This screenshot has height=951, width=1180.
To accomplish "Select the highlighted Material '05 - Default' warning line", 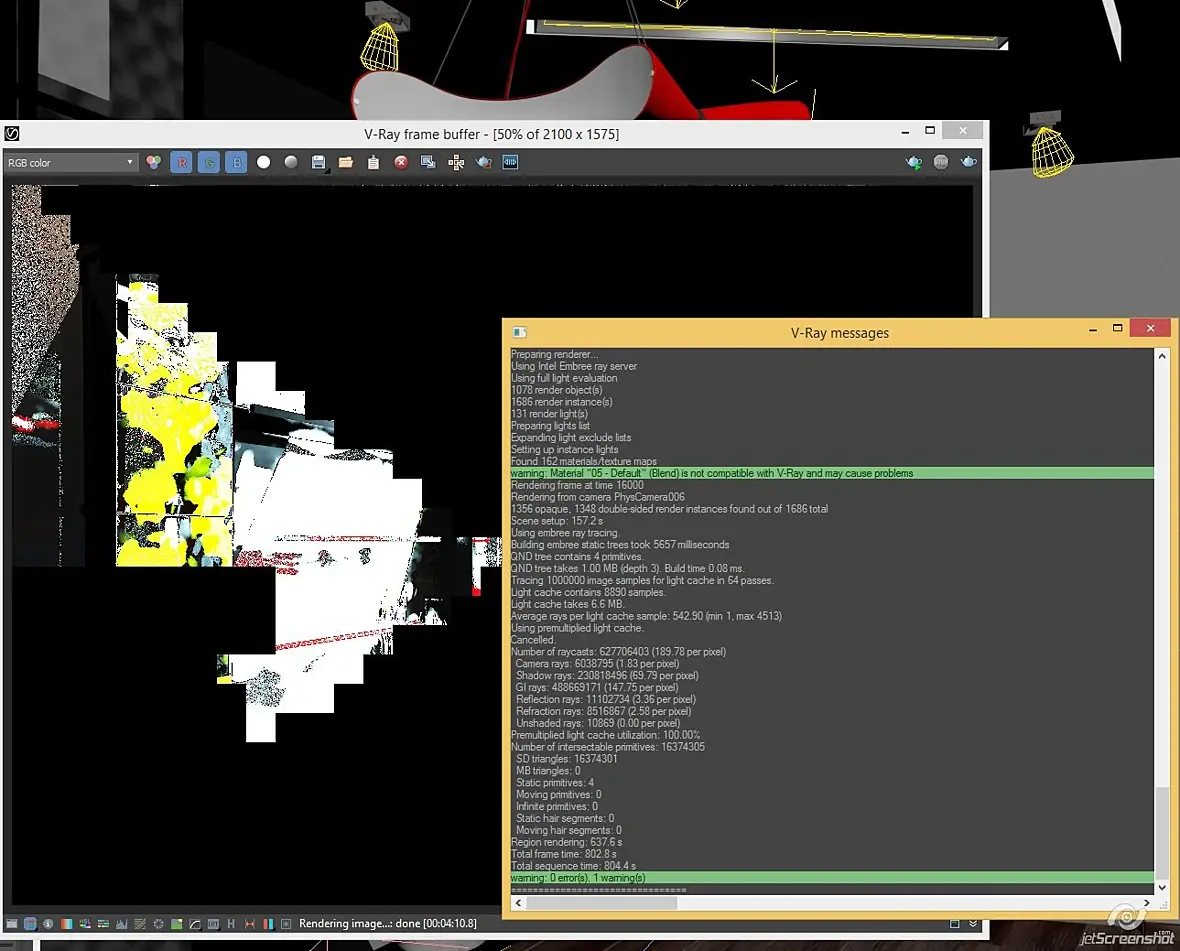I will (x=832, y=473).
